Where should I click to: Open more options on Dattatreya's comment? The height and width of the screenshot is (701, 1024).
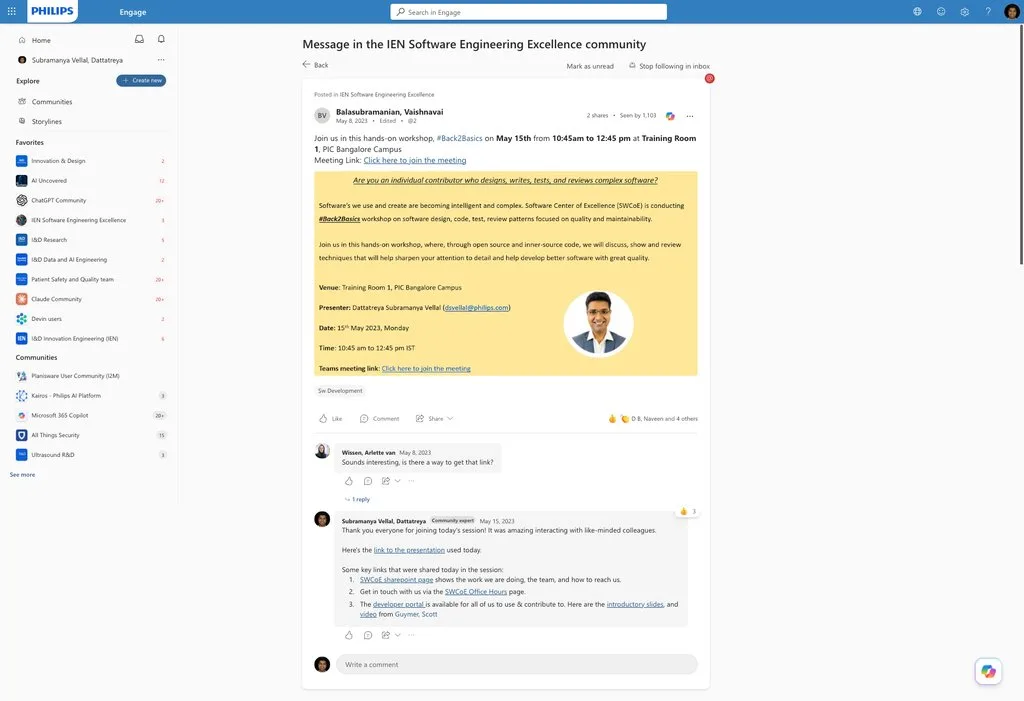pos(411,635)
